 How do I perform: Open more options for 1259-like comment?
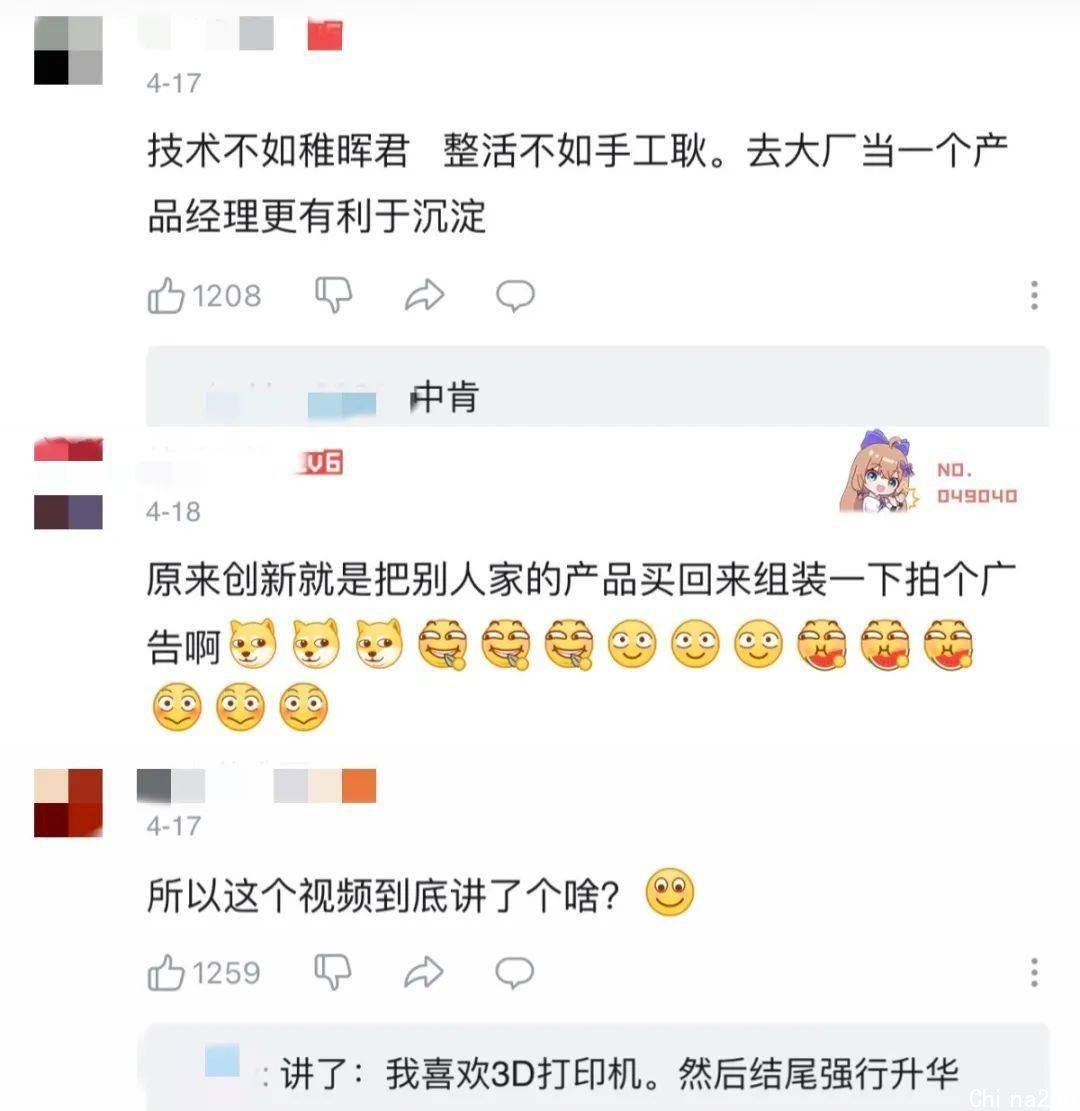1034,972
